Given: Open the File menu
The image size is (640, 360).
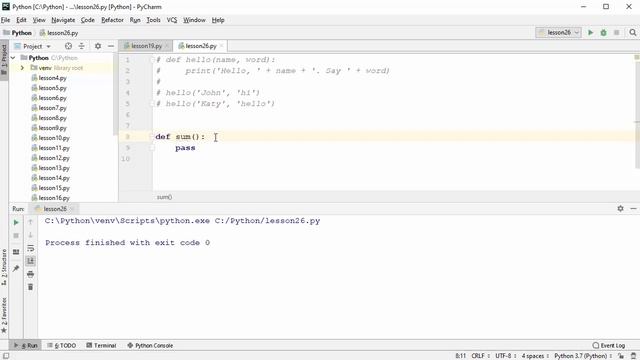Looking at the screenshot, I should pos(6,20).
